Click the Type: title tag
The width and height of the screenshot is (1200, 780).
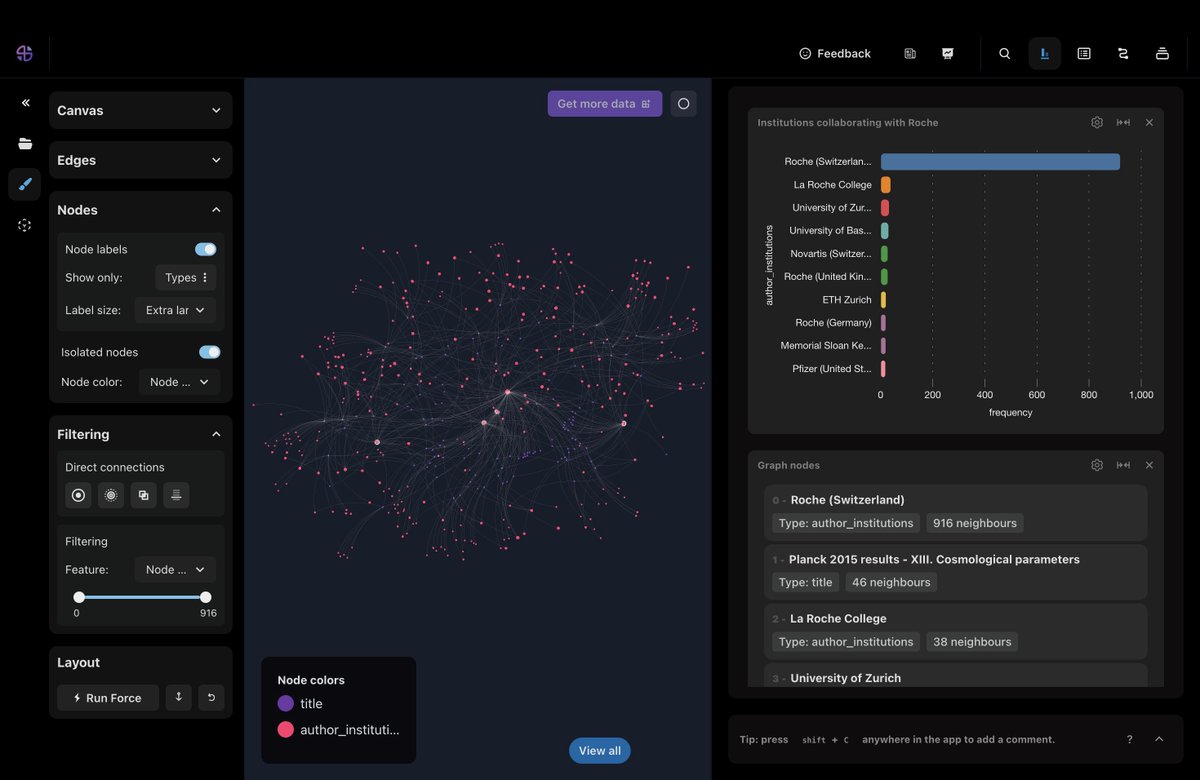click(805, 582)
